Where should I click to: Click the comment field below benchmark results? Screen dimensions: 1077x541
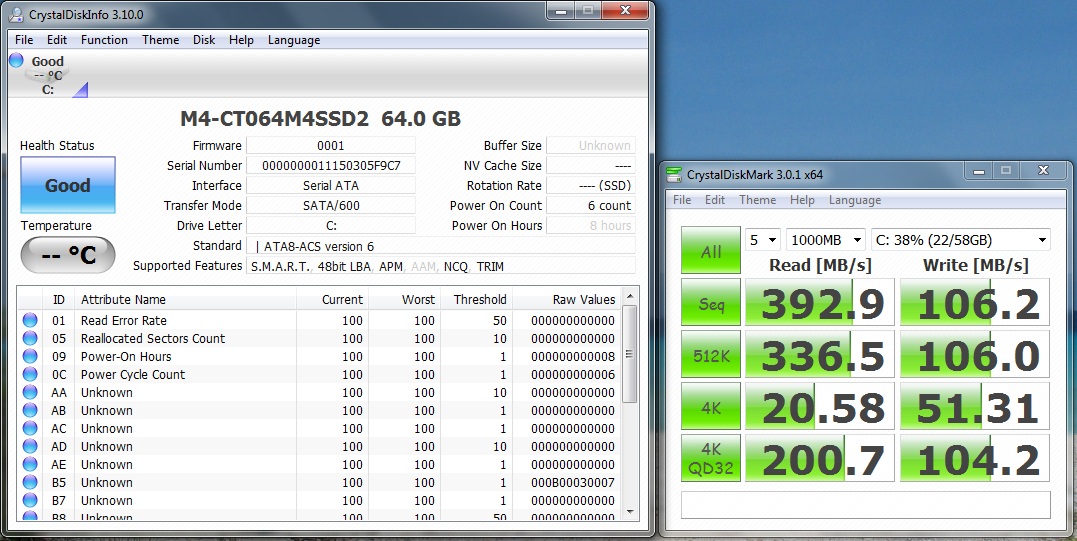click(865, 505)
